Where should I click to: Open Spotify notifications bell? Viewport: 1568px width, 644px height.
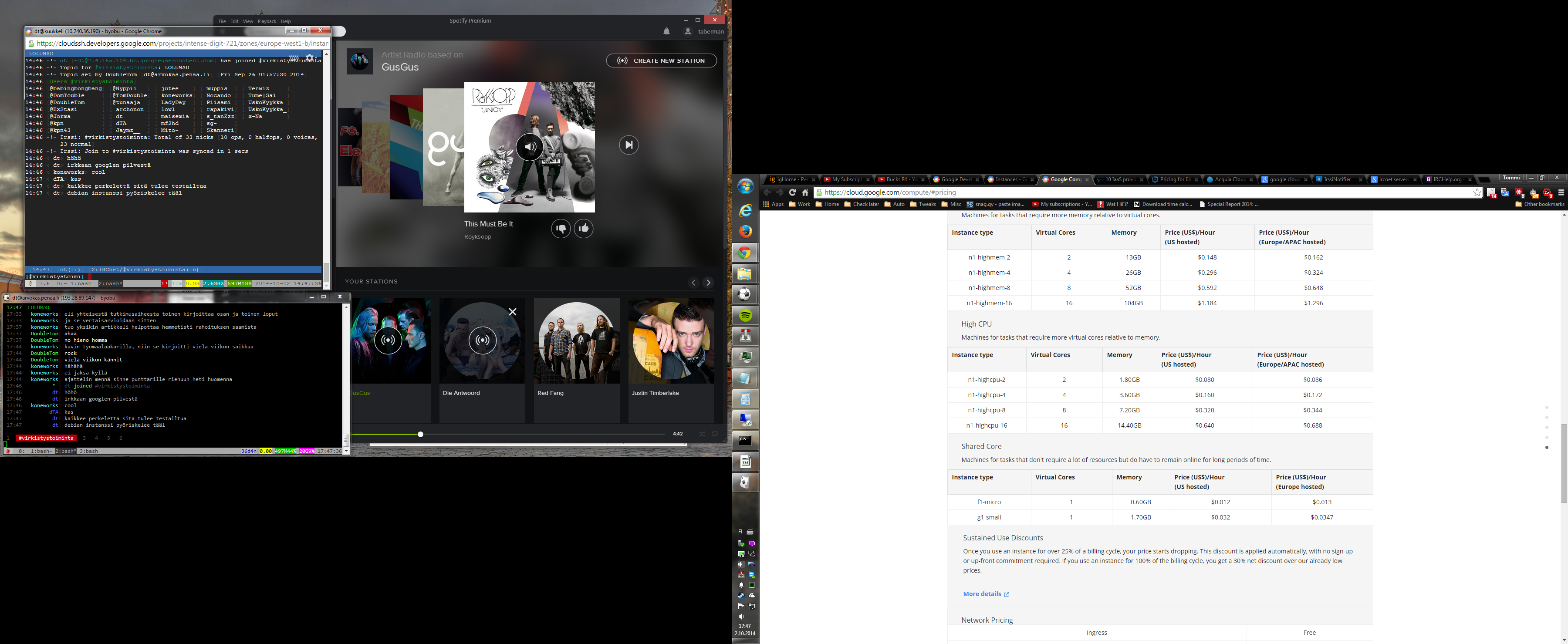(x=666, y=32)
